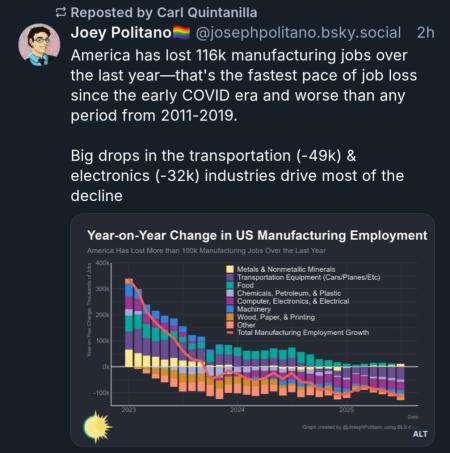Click the sun logo in chart corner
450x453 pixels.
click(x=96, y=427)
